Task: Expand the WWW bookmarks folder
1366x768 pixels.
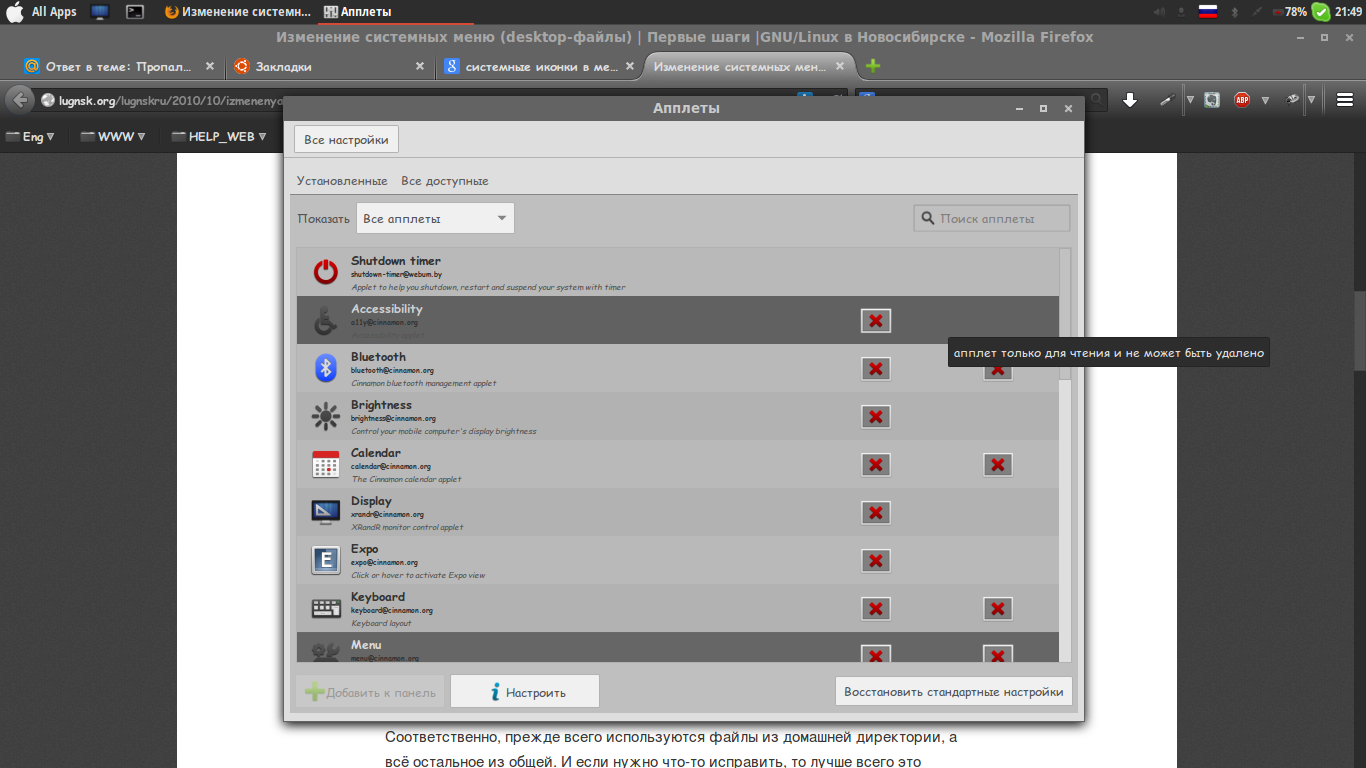Action: coord(113,137)
